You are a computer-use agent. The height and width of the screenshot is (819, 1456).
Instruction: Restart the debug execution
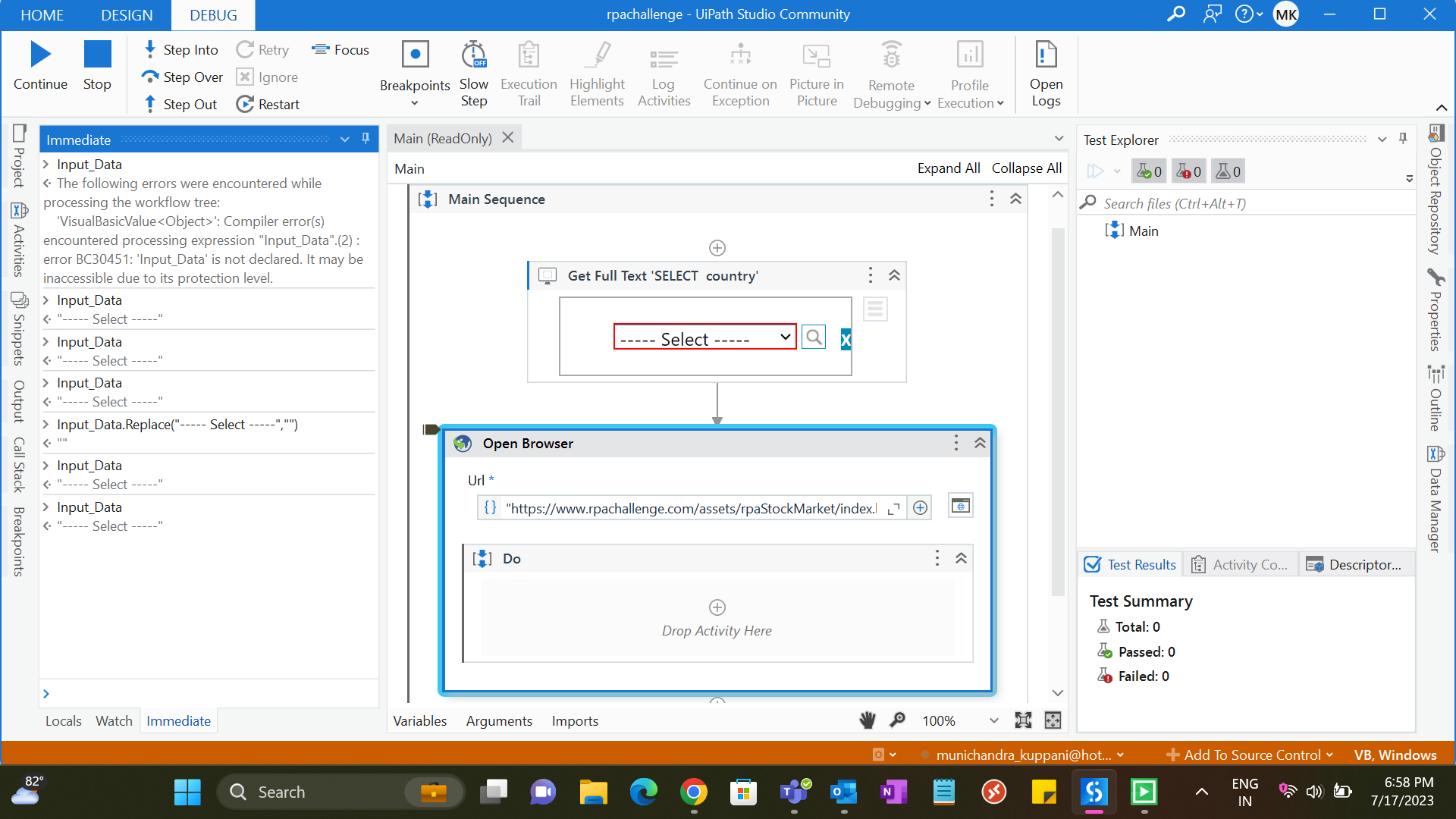(268, 104)
